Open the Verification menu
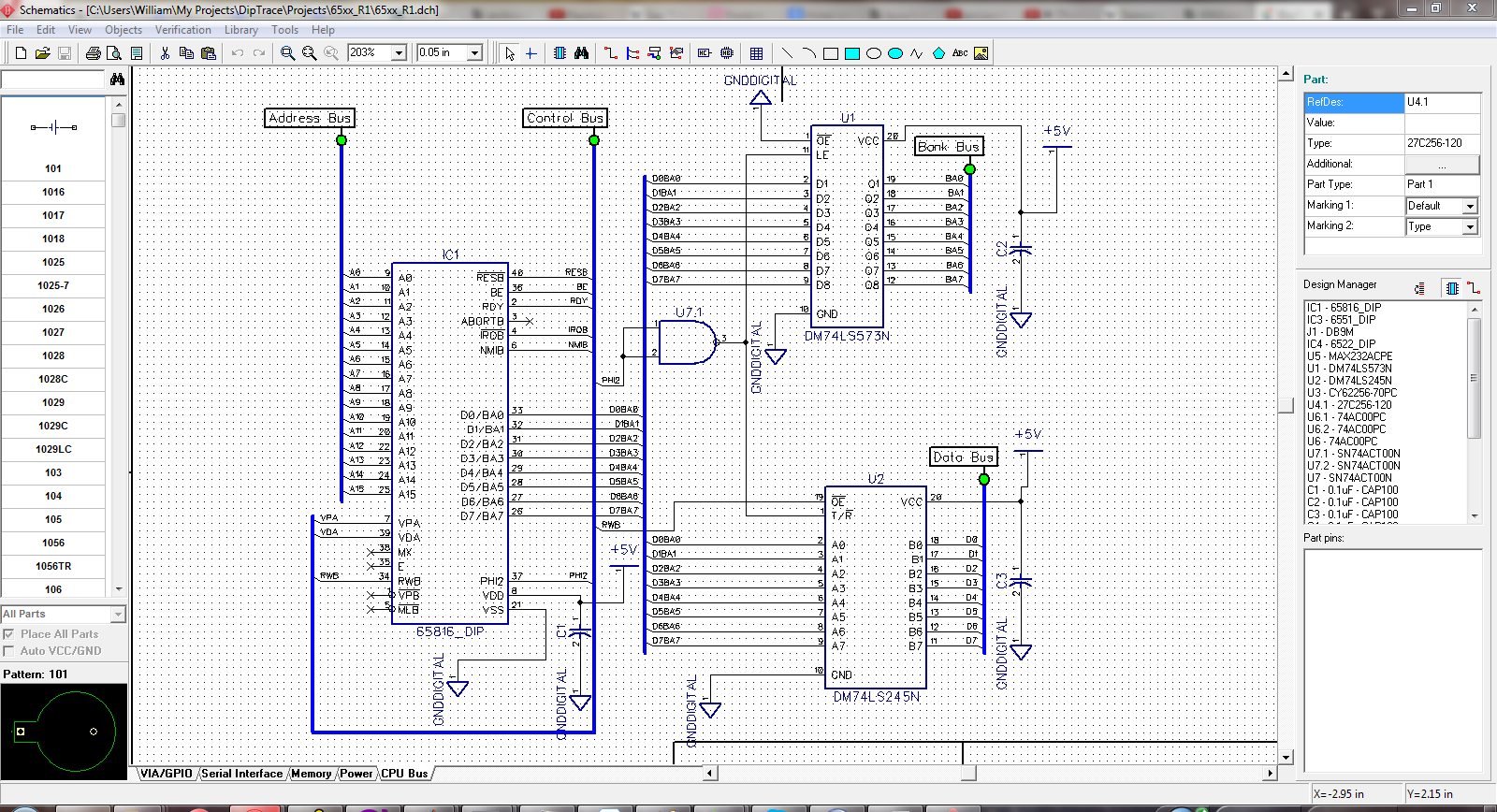This screenshot has width=1497, height=812. (x=182, y=30)
